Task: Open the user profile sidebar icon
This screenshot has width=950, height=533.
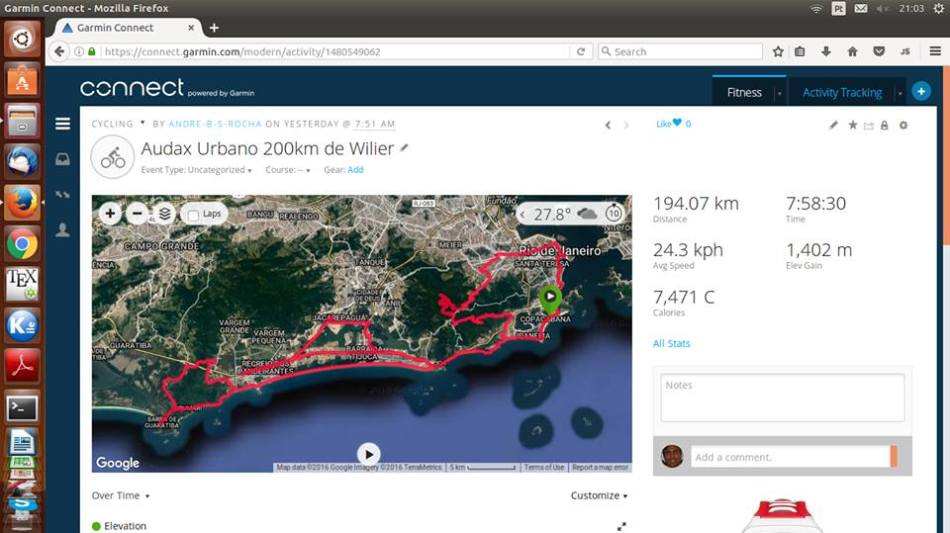Action: pyautogui.click(x=62, y=230)
